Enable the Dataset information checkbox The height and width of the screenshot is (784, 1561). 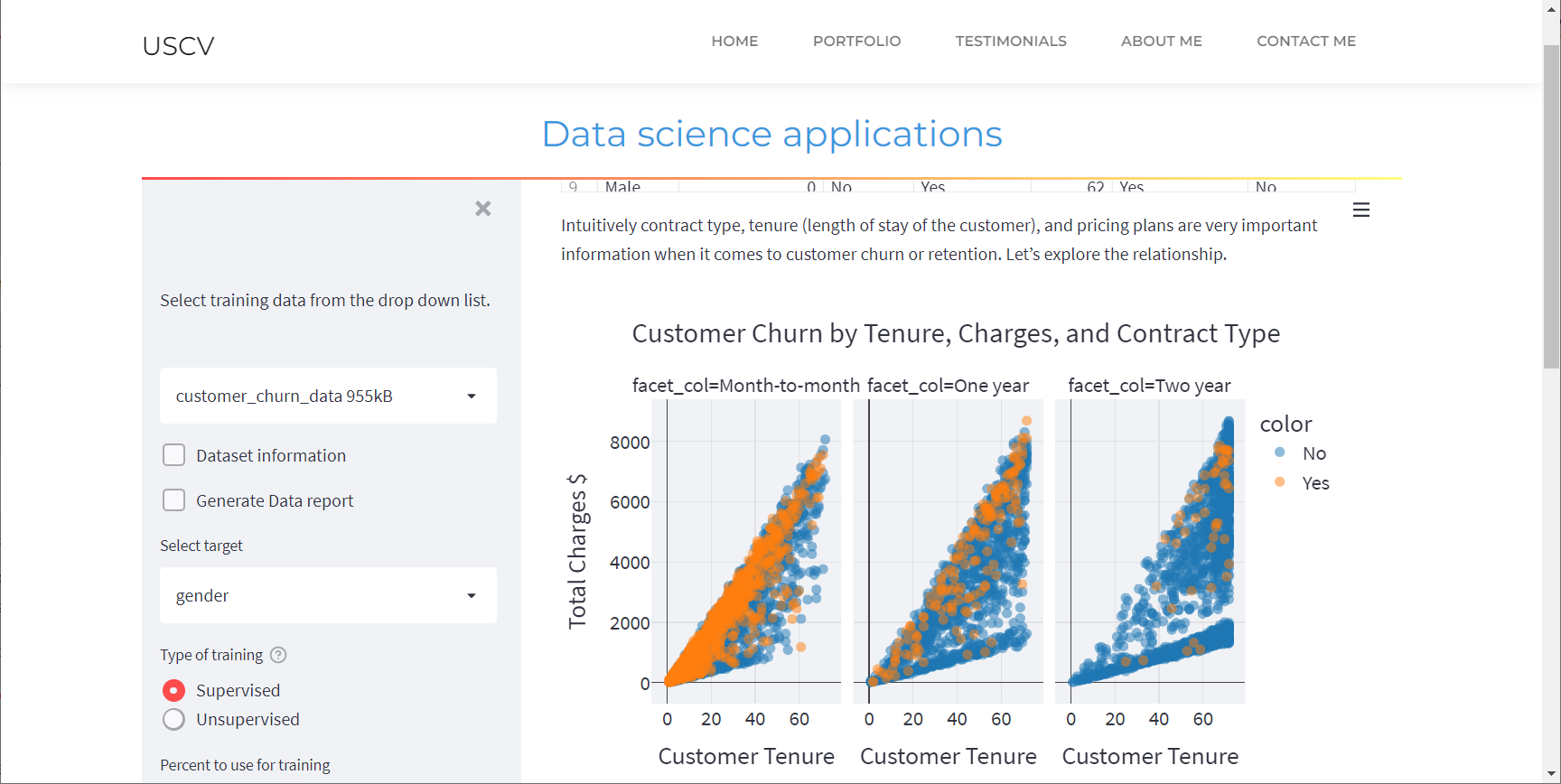coord(174,455)
